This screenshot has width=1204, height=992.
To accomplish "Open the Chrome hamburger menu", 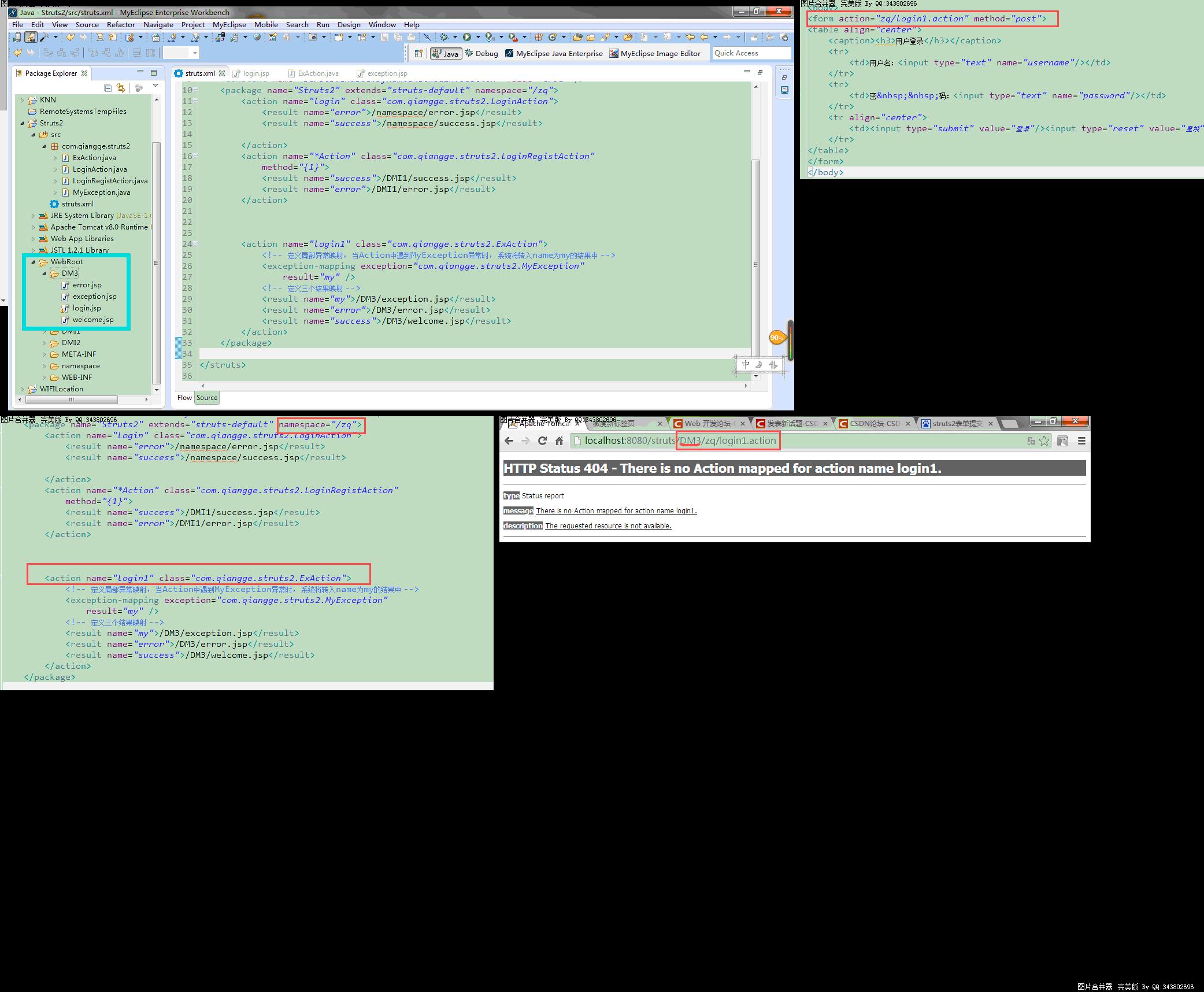I will pyautogui.click(x=1081, y=441).
